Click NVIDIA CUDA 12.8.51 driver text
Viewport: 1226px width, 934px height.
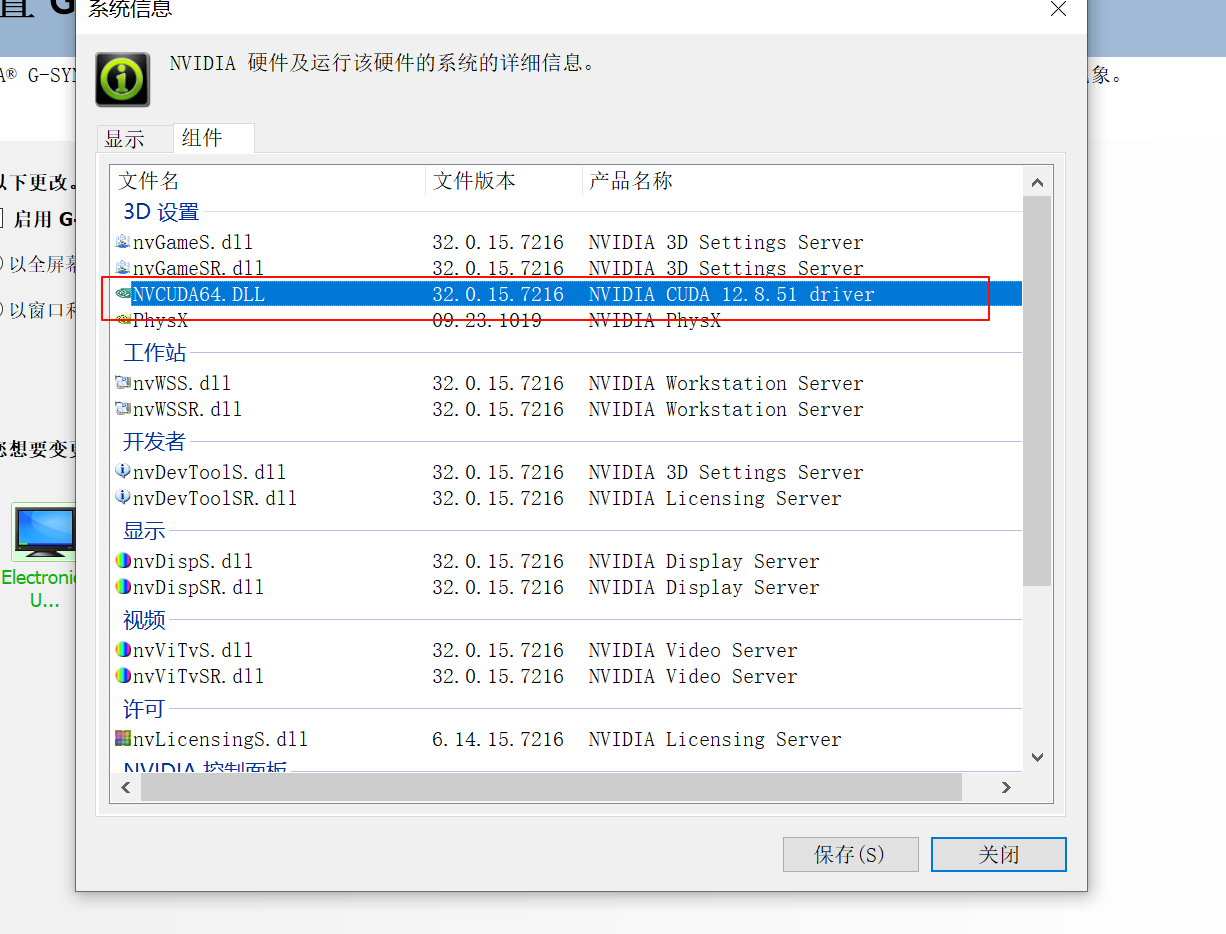(x=732, y=294)
